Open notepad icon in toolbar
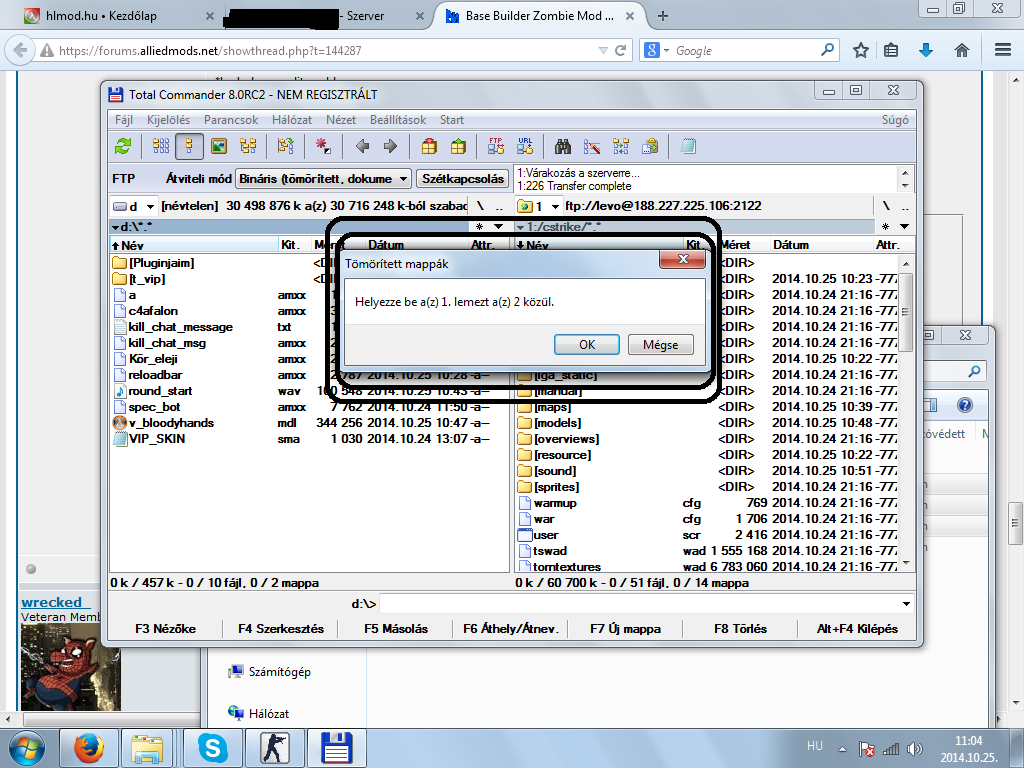Image resolution: width=1024 pixels, height=768 pixels. 688,146
